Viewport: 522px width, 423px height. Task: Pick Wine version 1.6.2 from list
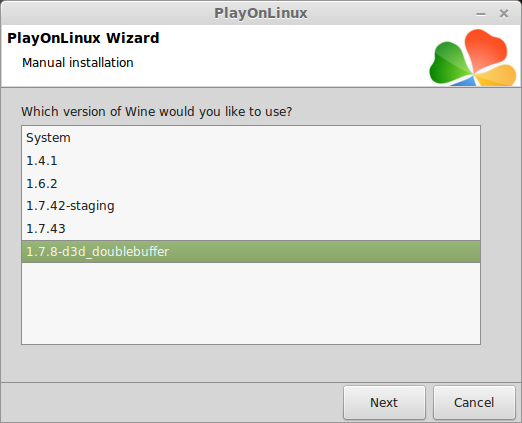(x=251, y=183)
